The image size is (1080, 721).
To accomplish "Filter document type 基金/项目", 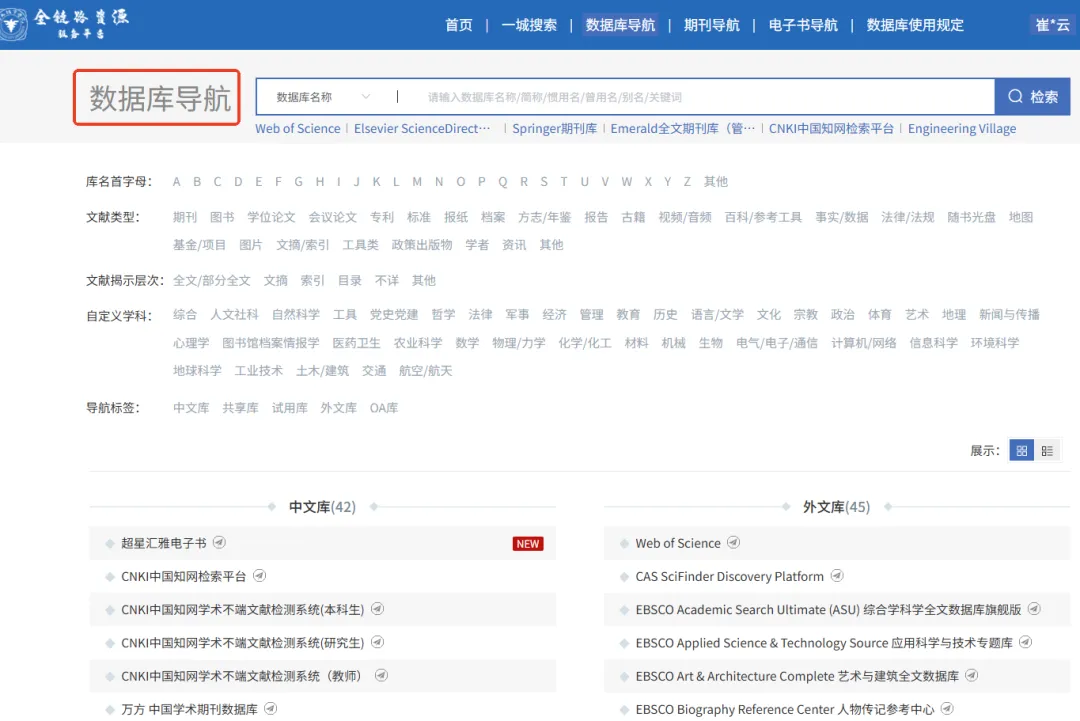I will coord(199,245).
